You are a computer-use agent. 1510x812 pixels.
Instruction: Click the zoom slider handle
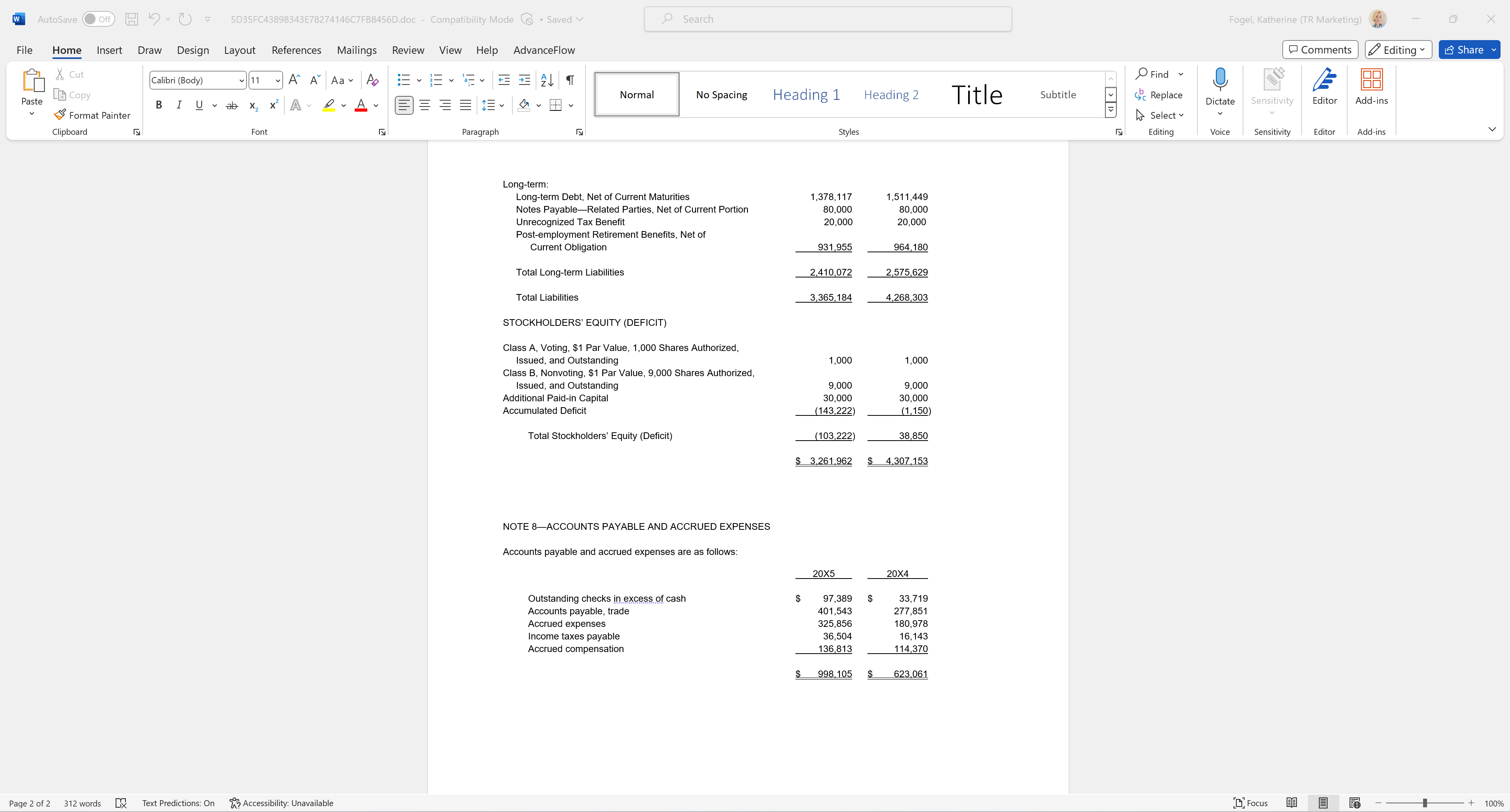coord(1424,803)
